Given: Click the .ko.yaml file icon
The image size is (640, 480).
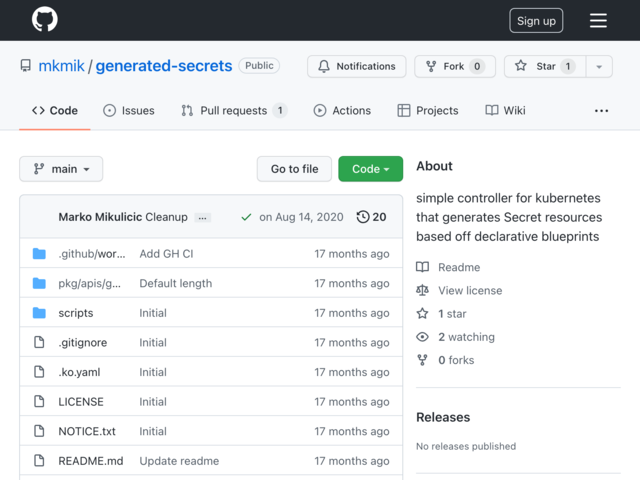Looking at the screenshot, I should coord(39,372).
